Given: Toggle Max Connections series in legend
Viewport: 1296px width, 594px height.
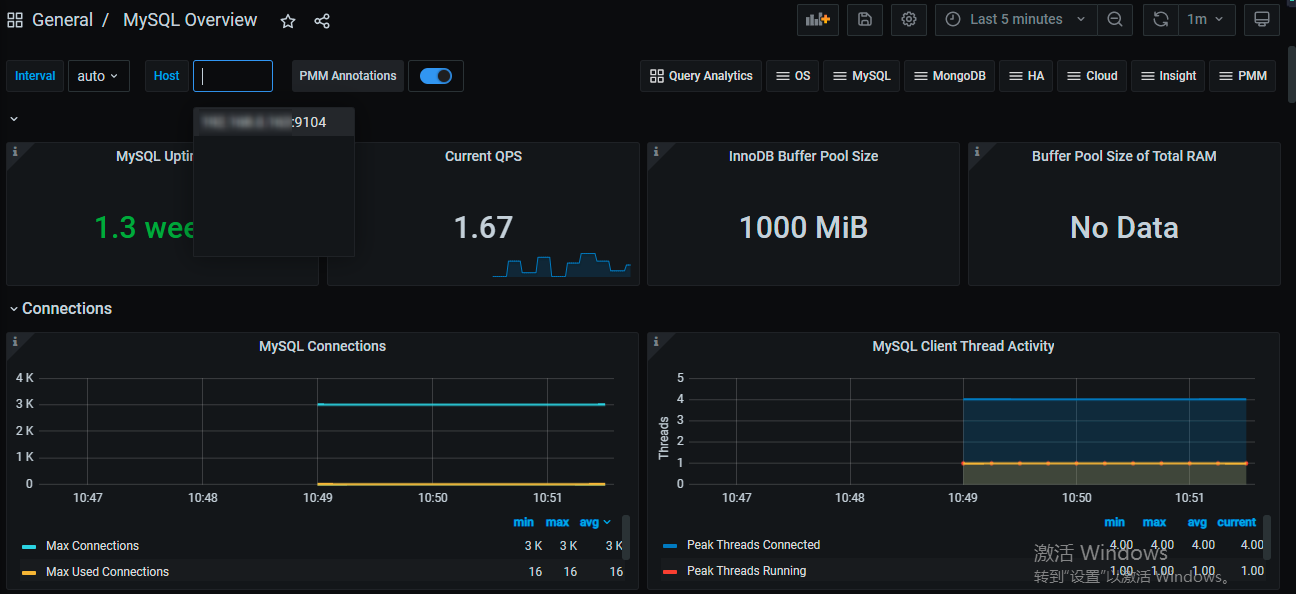Looking at the screenshot, I should tap(92, 546).
